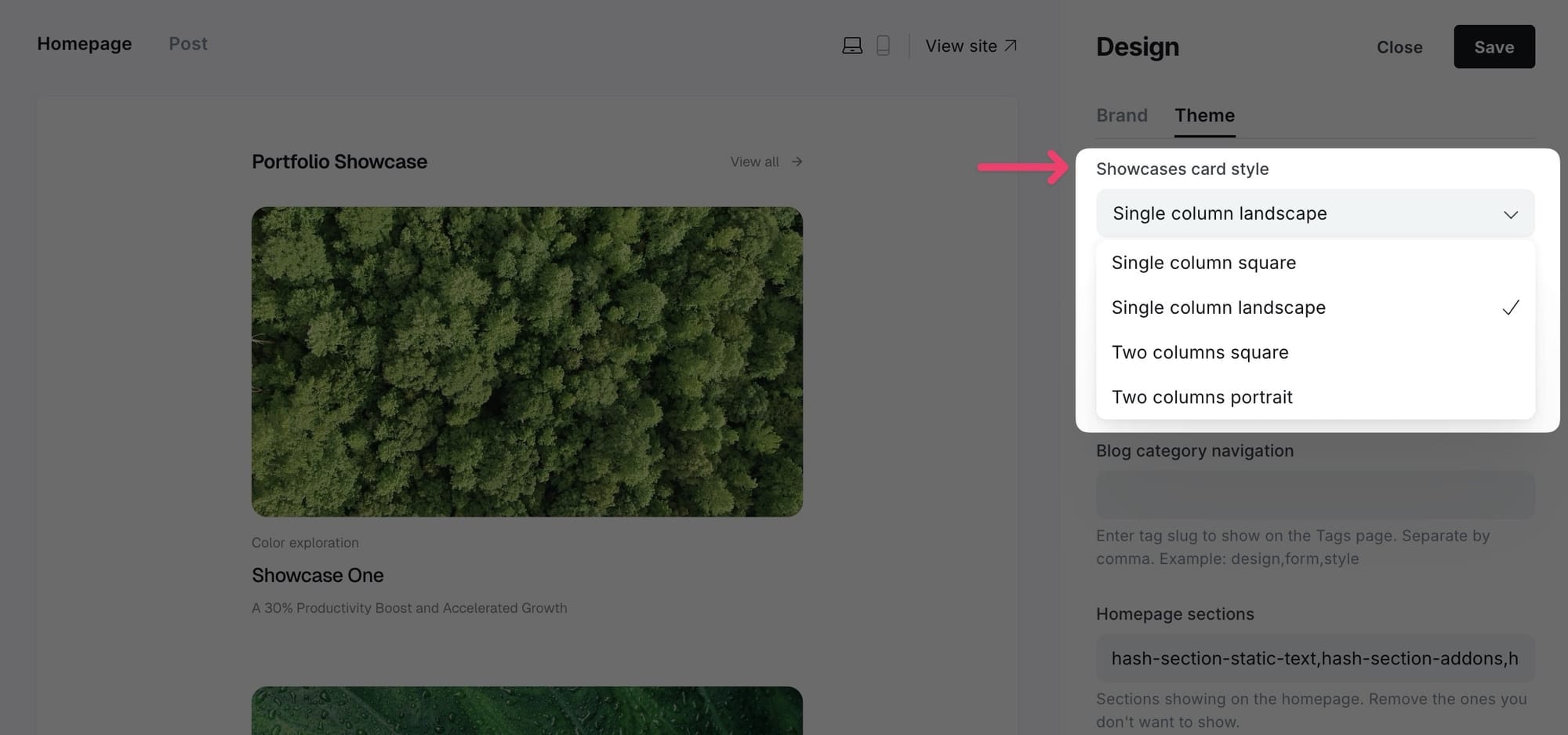This screenshot has height=735, width=1568.
Task: Close the Design panel
Action: 1399,47
